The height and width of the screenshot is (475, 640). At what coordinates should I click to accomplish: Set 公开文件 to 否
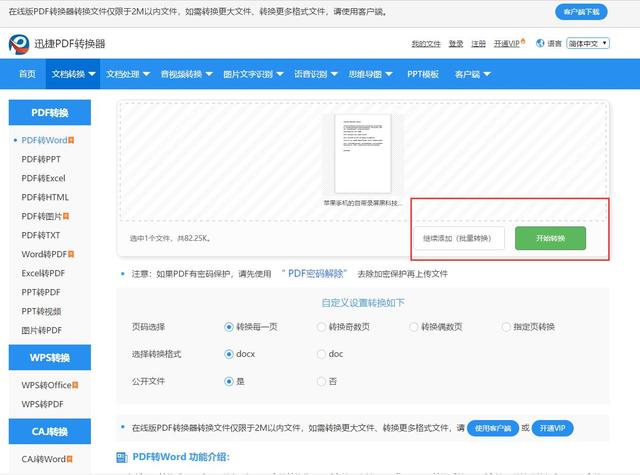(321, 382)
